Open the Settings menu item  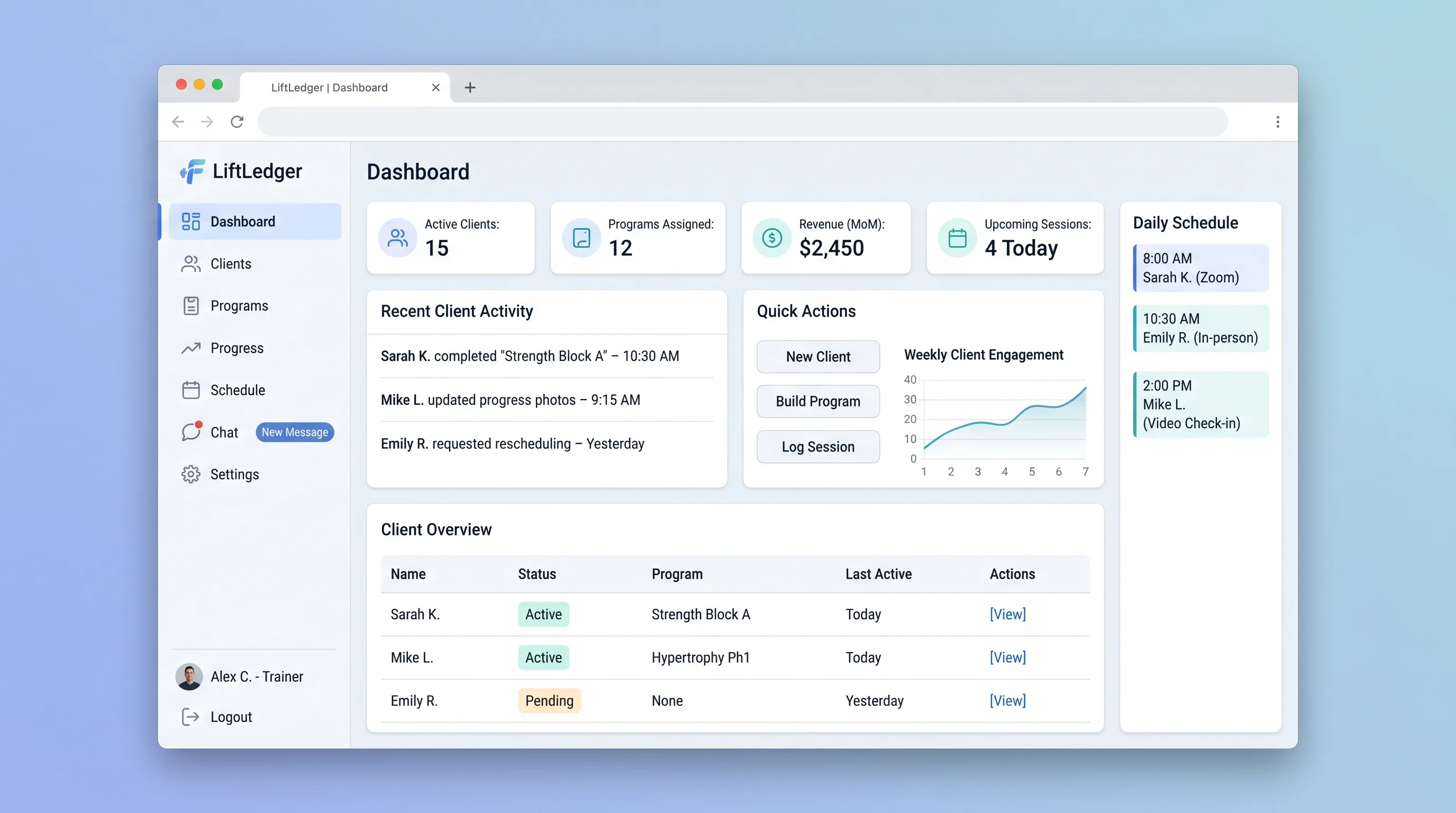255,474
